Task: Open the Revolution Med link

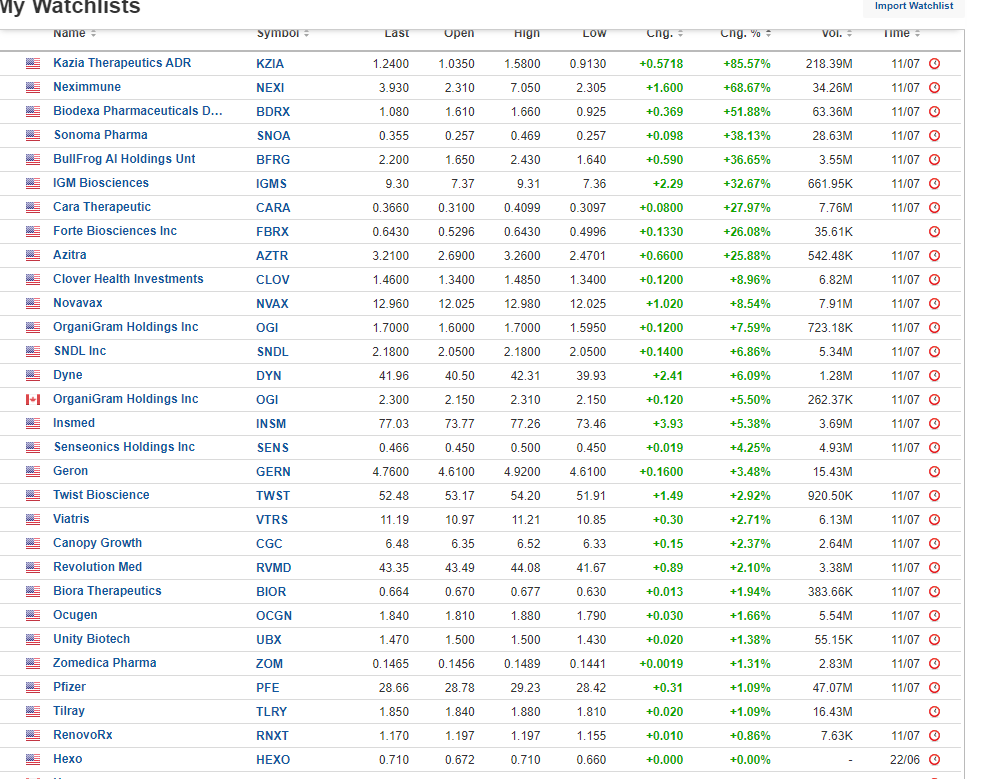Action: [x=98, y=567]
